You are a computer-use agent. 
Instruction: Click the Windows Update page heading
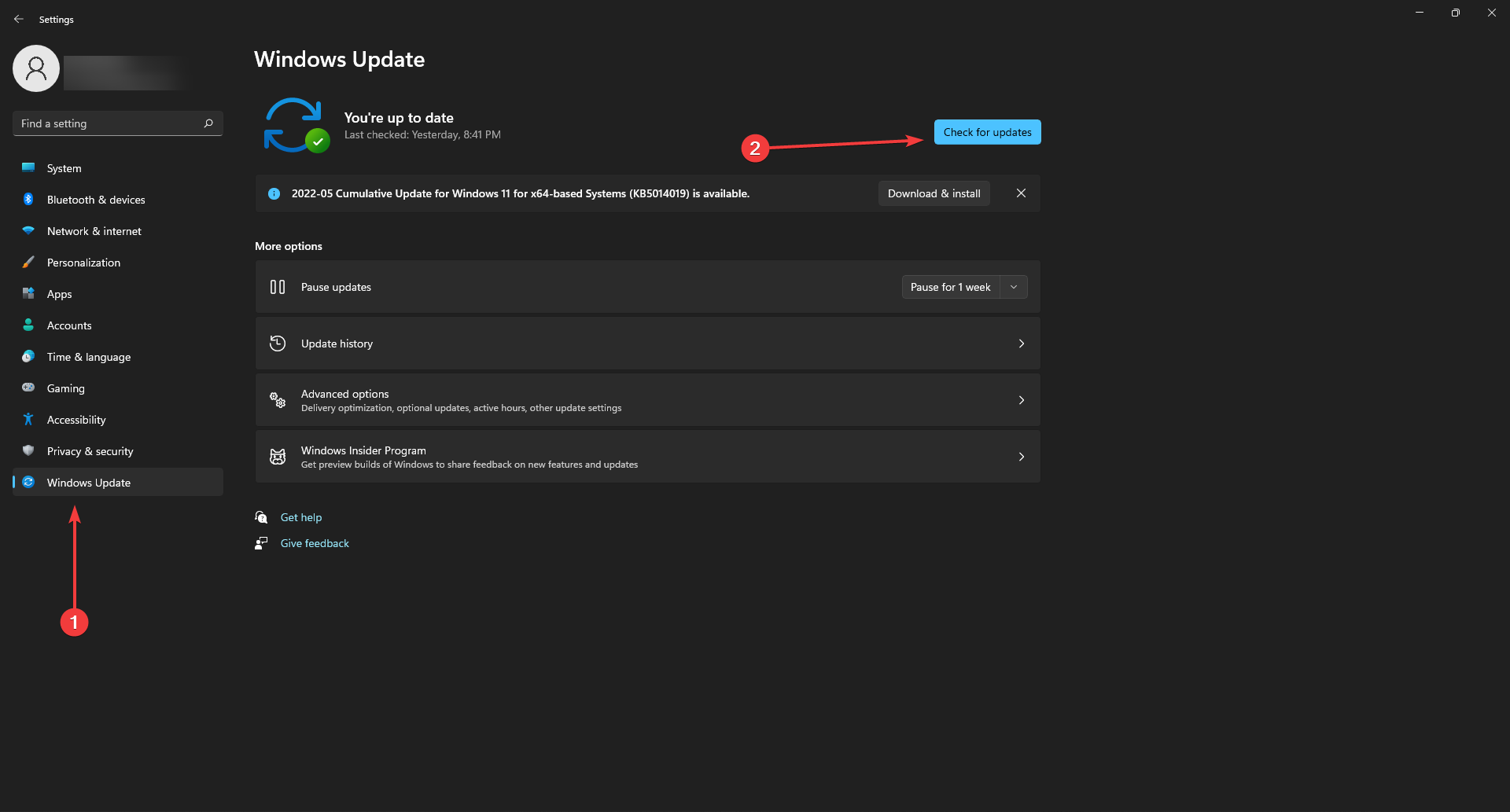click(340, 60)
